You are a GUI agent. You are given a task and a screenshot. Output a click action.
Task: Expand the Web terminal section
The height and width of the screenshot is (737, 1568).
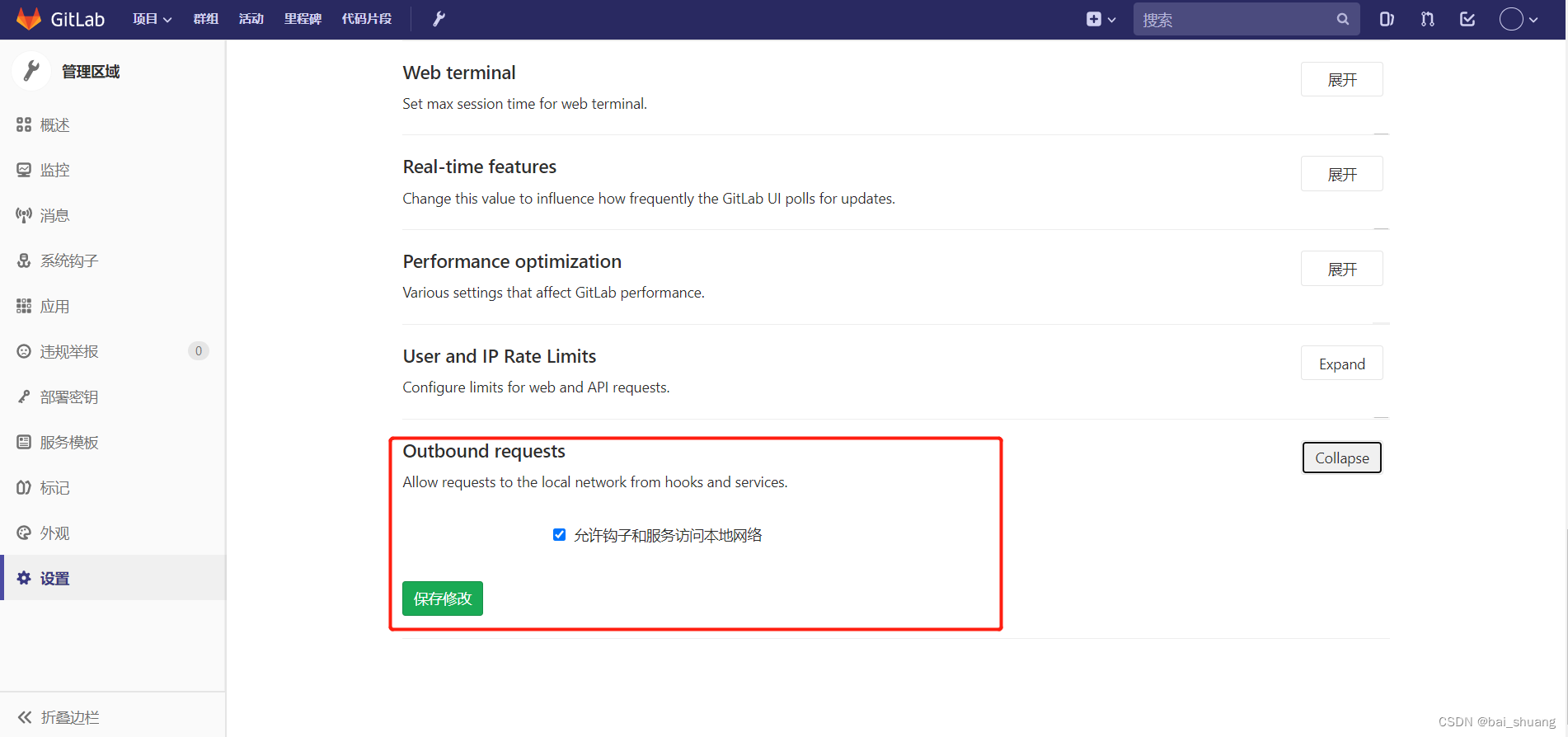(x=1341, y=80)
